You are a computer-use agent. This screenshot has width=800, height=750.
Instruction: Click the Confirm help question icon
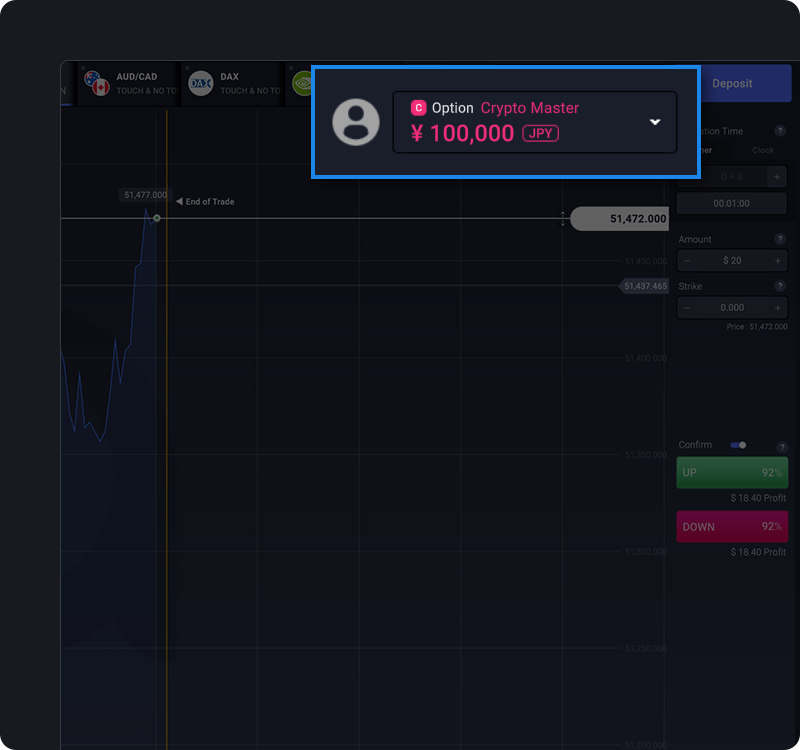782,447
